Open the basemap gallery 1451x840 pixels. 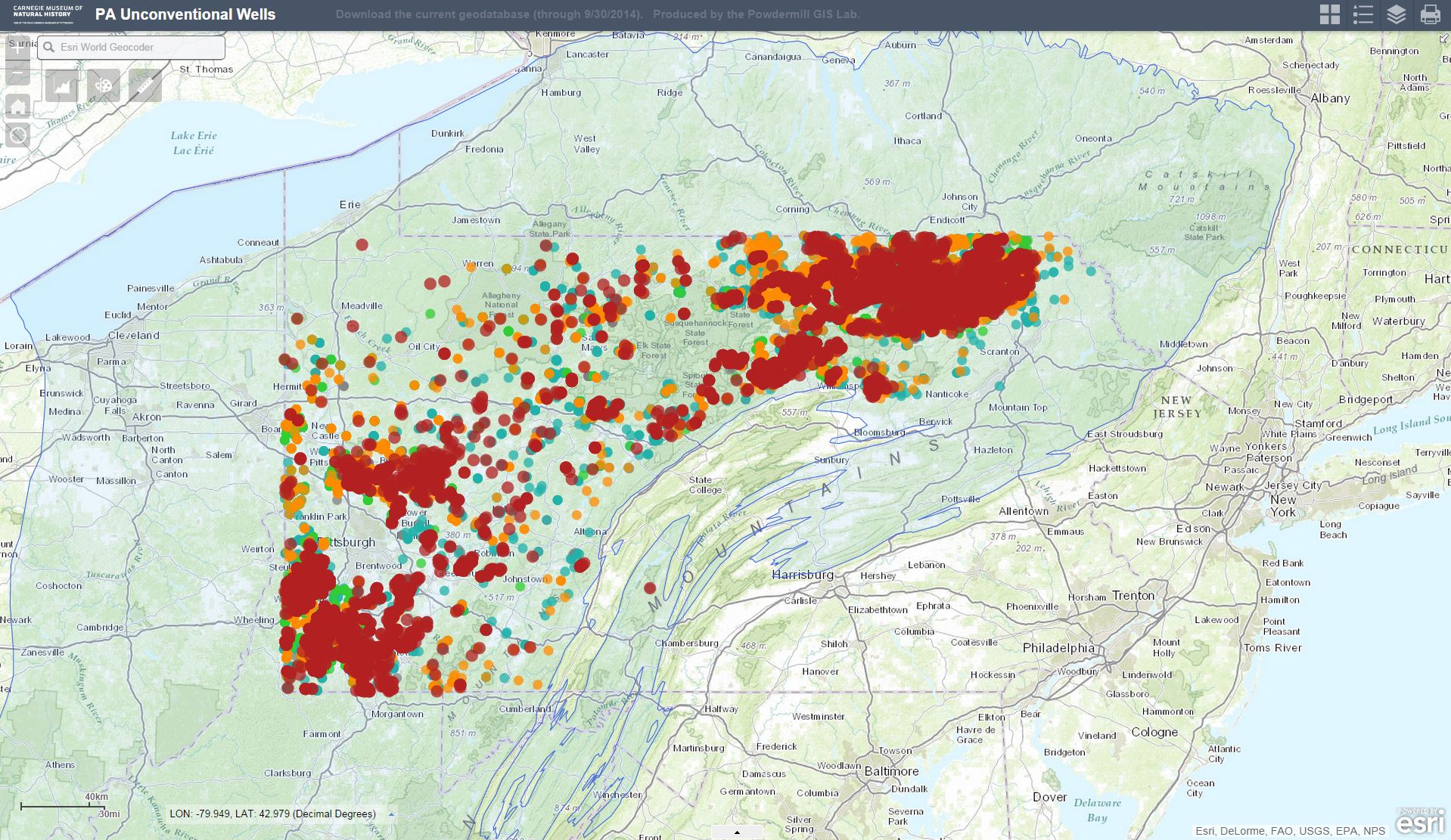(1329, 14)
